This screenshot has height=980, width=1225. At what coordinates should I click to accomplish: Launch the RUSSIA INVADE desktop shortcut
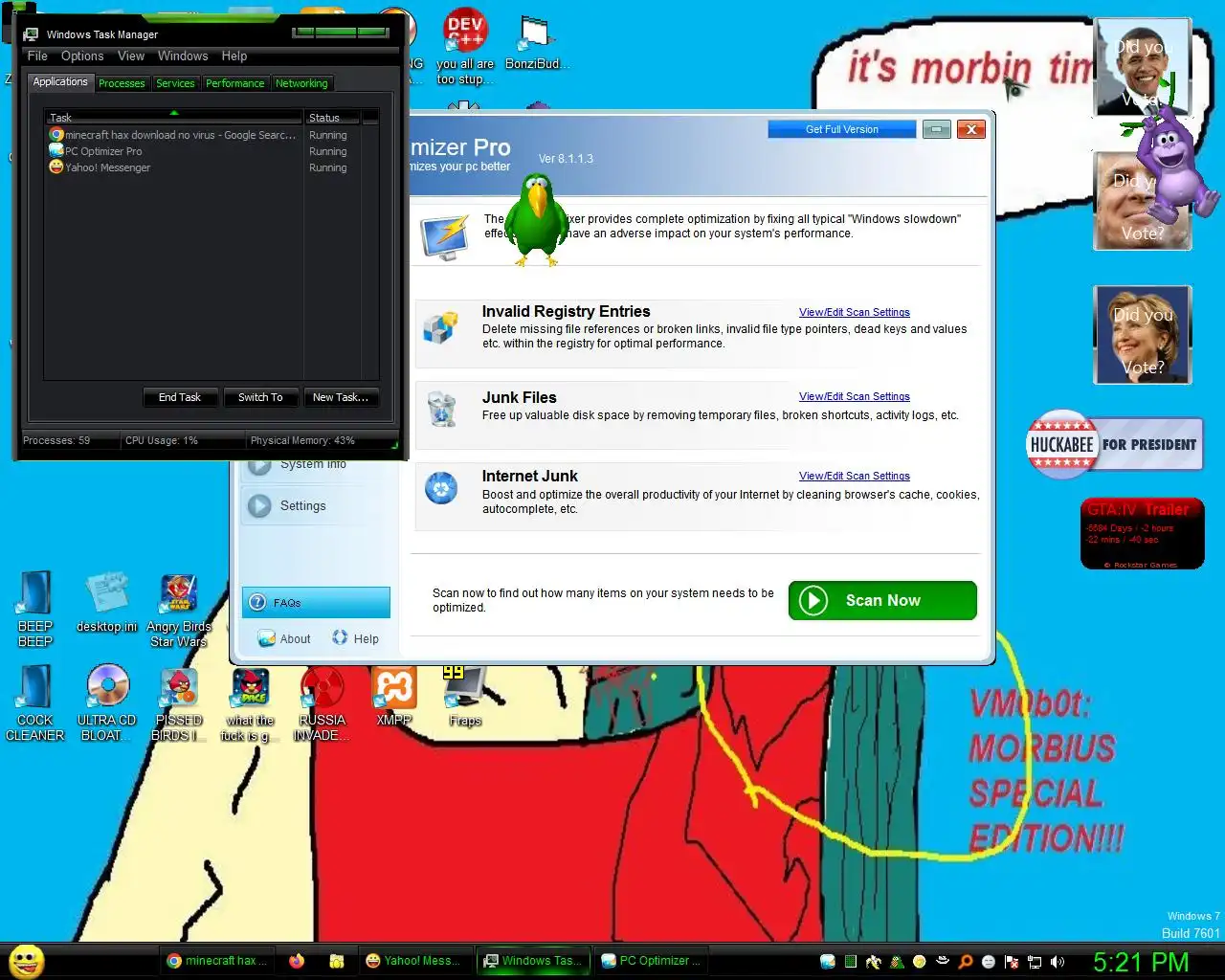tap(322, 702)
